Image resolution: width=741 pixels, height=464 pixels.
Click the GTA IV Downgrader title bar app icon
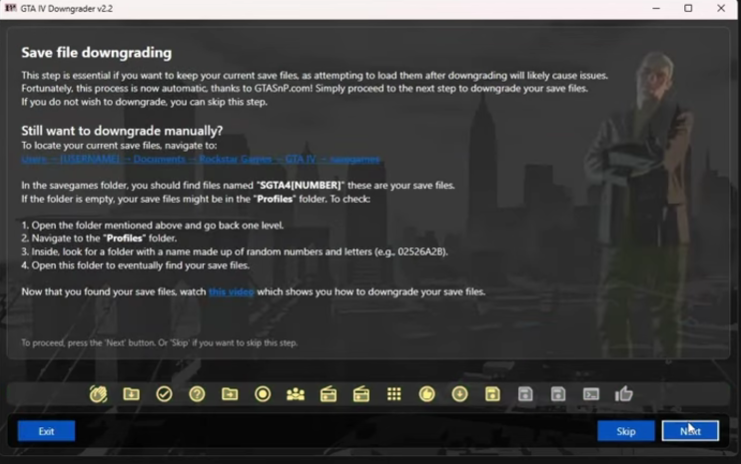[x=10, y=8]
